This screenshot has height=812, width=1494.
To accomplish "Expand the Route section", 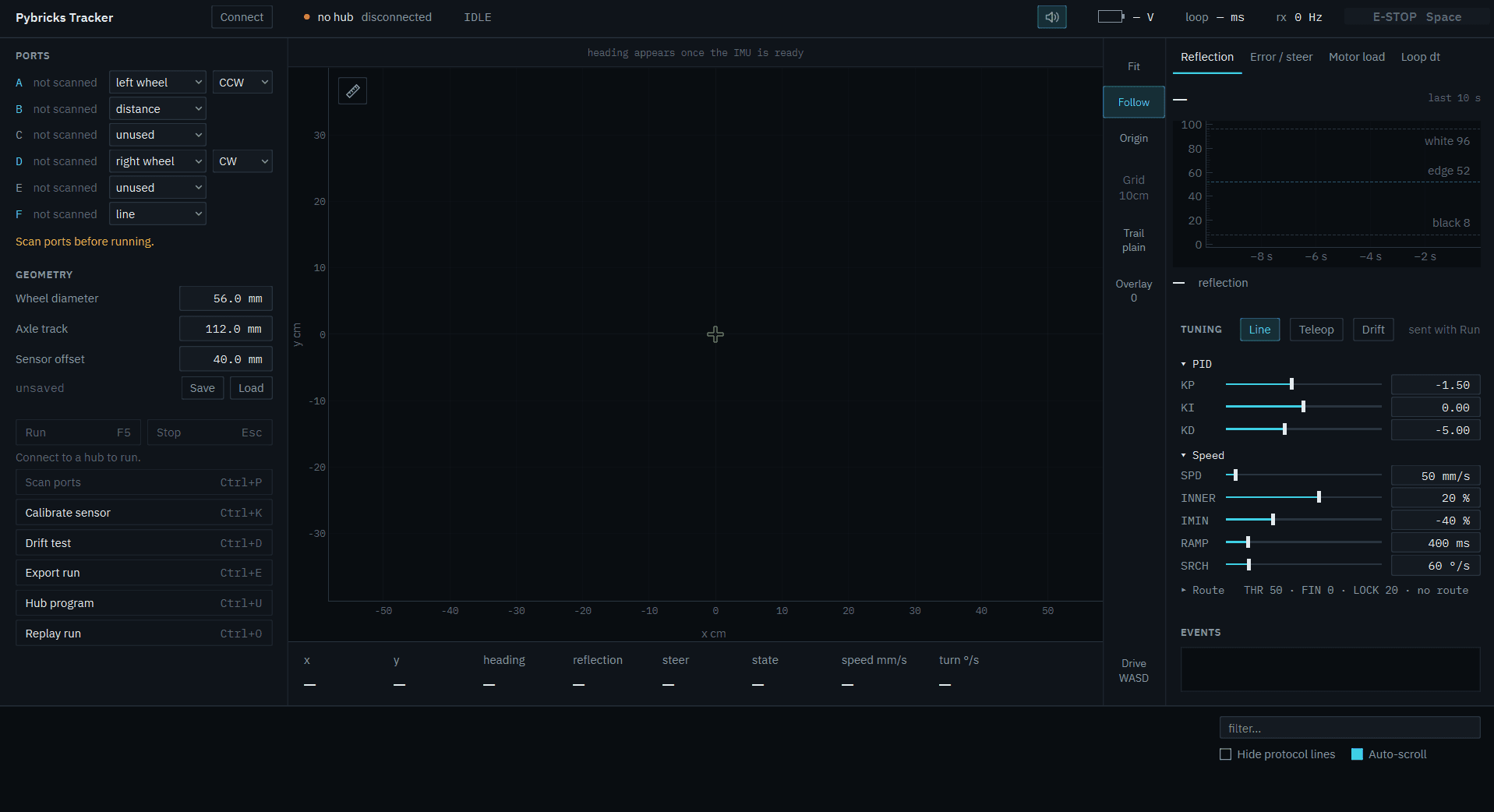I will [x=1203, y=590].
